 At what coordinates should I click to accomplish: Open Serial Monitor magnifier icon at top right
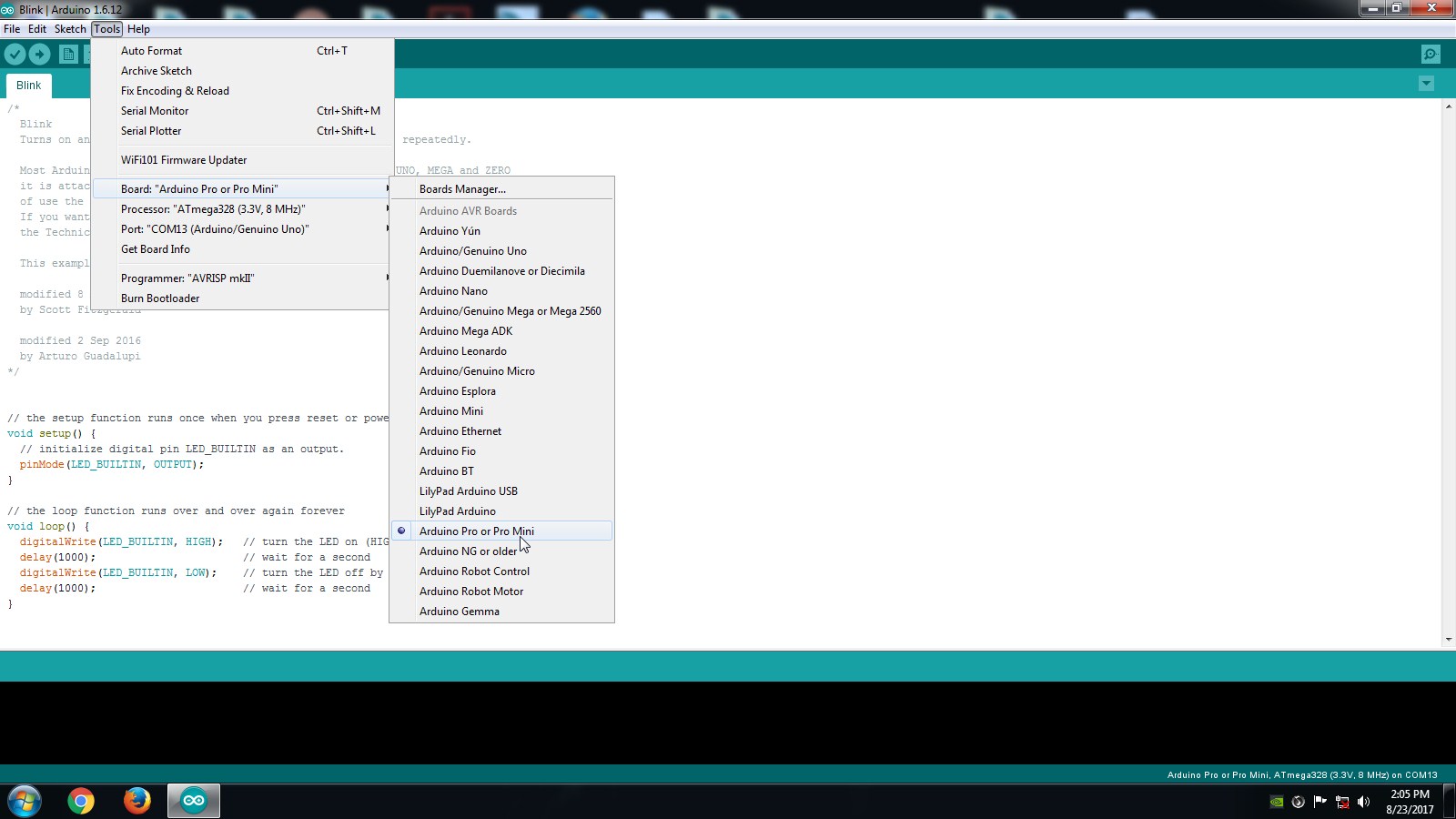pos(1431,55)
